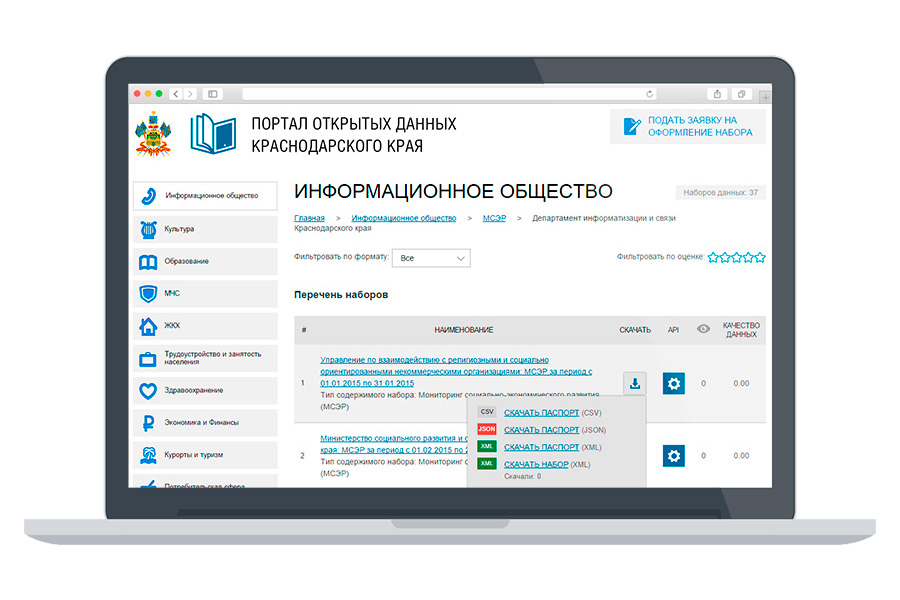The image size is (900, 600).
Task: Click the Скачать column header
Action: click(635, 330)
